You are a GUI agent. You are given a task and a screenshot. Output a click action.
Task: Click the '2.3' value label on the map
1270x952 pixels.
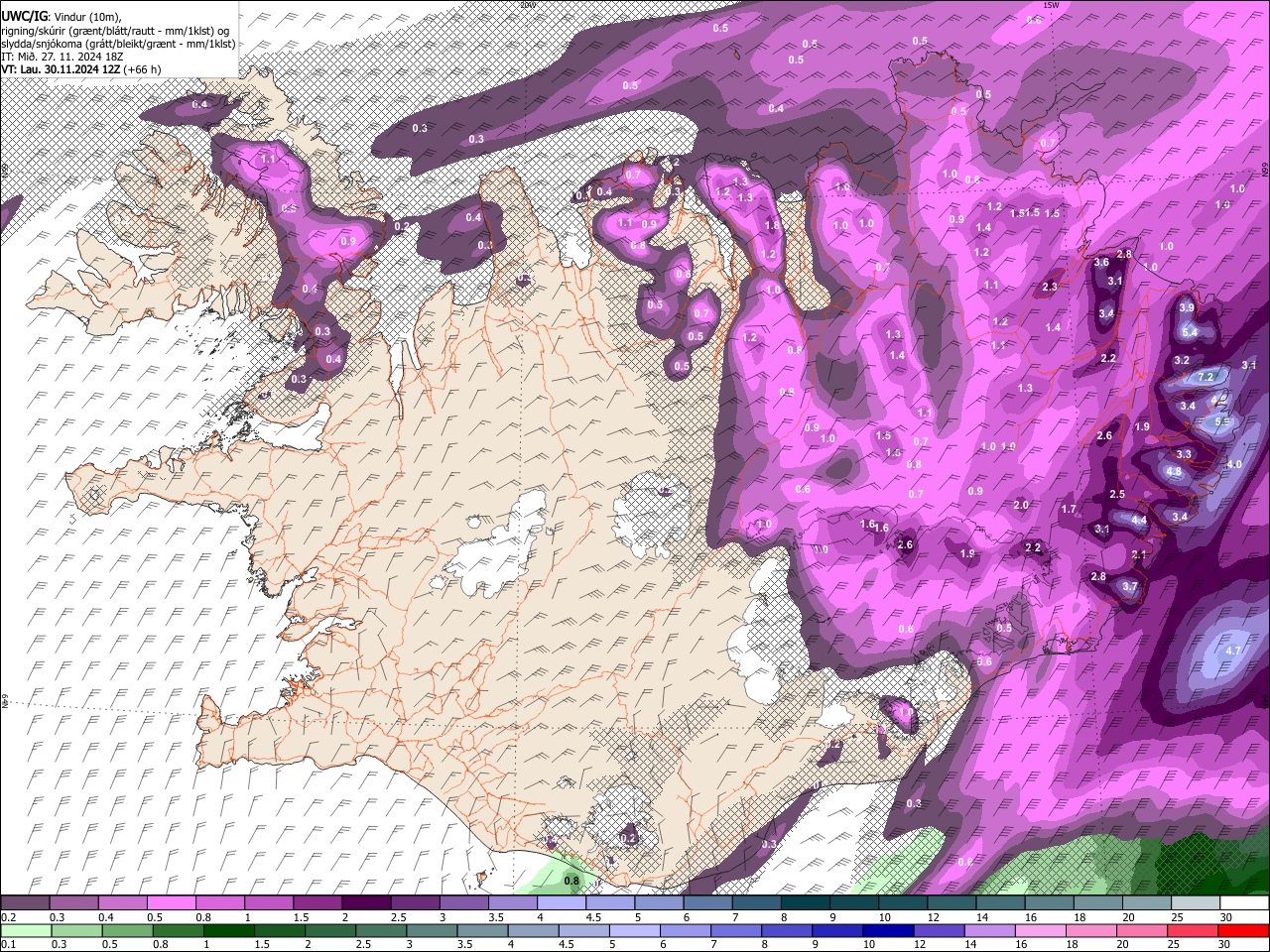click(x=1051, y=287)
